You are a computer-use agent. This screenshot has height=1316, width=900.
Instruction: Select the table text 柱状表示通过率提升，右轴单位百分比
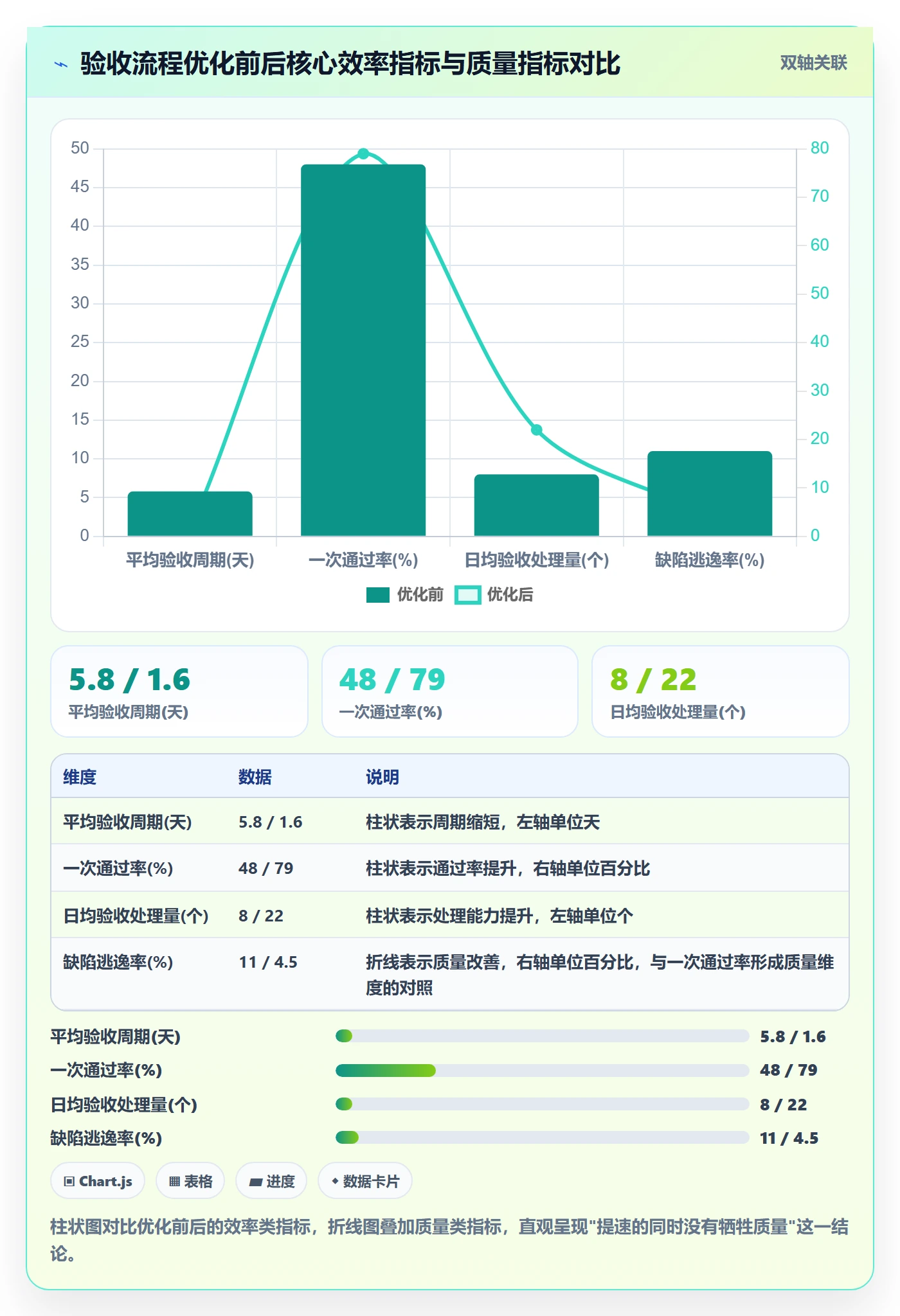[508, 868]
